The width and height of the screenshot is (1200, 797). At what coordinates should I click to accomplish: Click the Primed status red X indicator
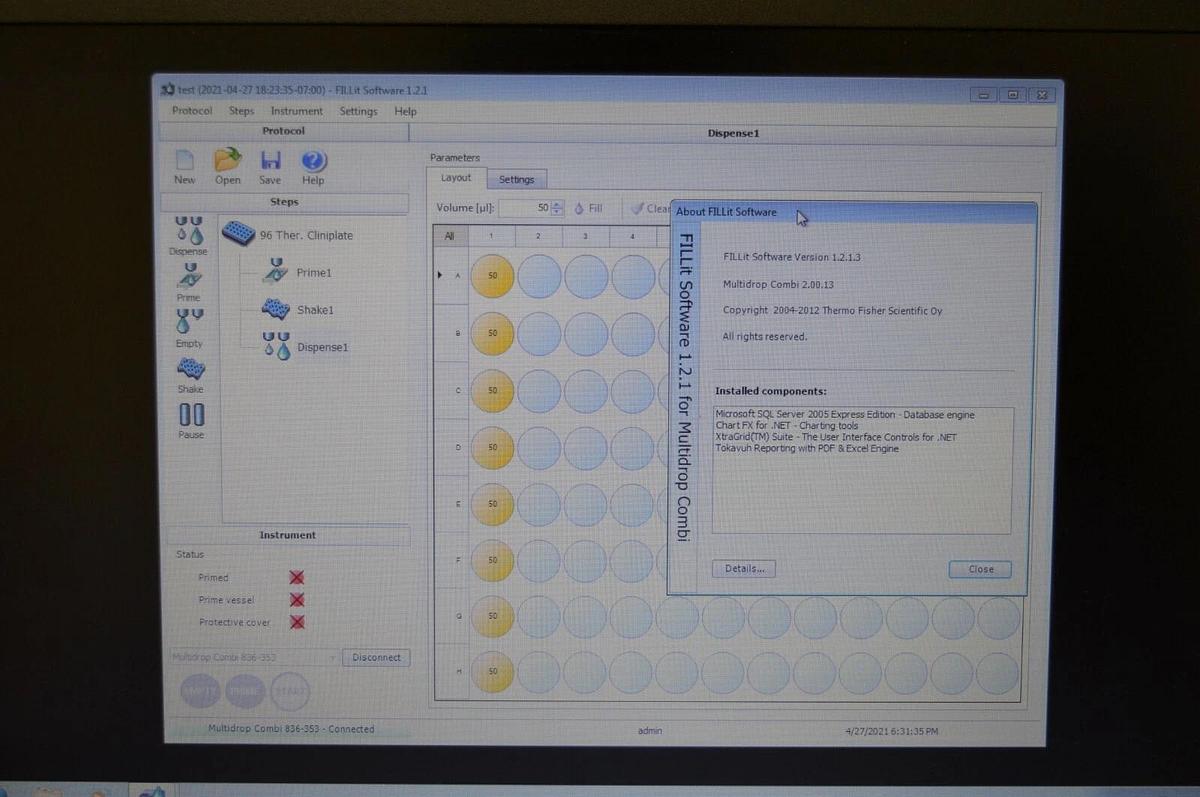(x=296, y=577)
